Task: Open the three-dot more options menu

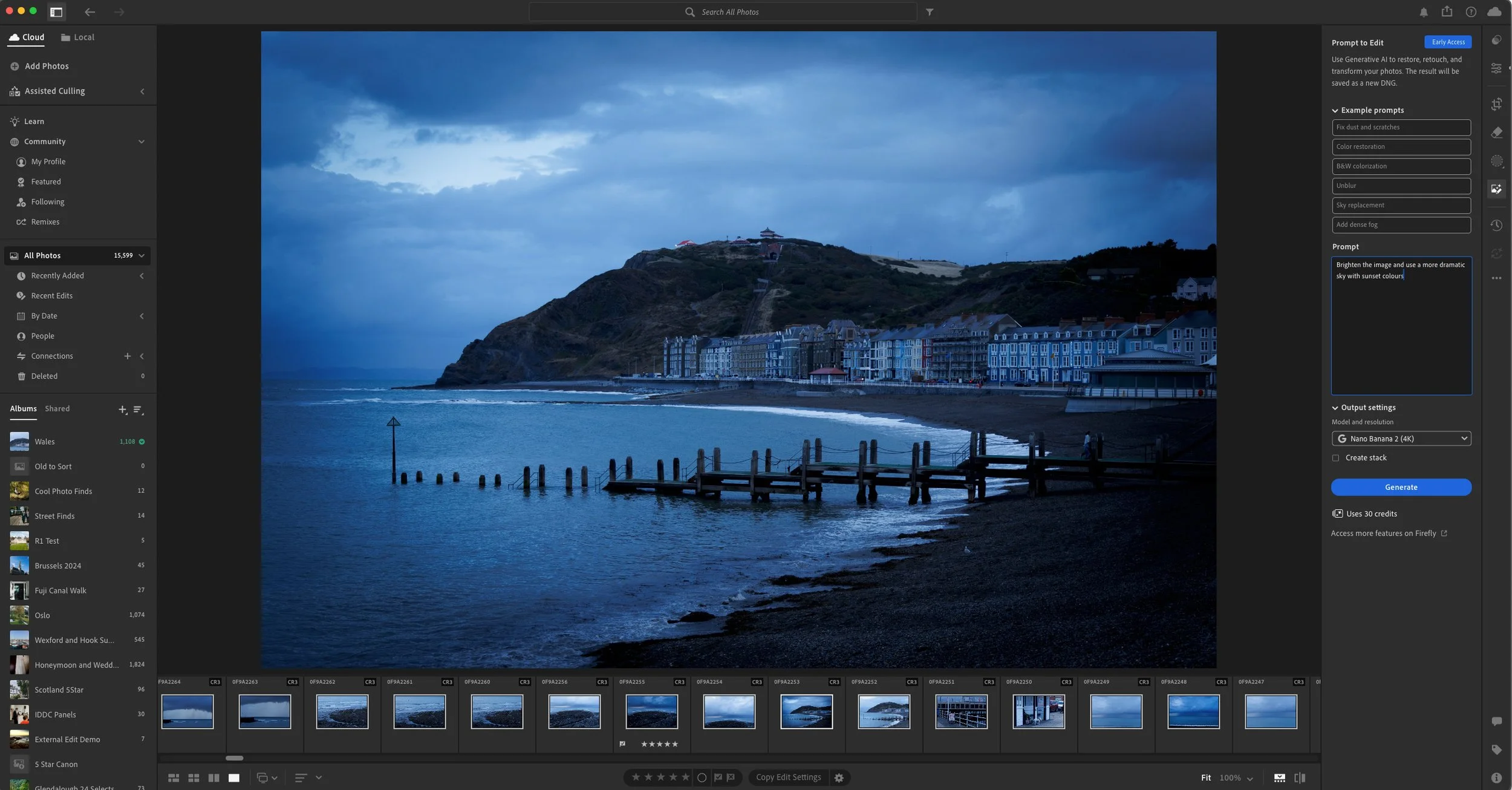Action: point(1496,278)
